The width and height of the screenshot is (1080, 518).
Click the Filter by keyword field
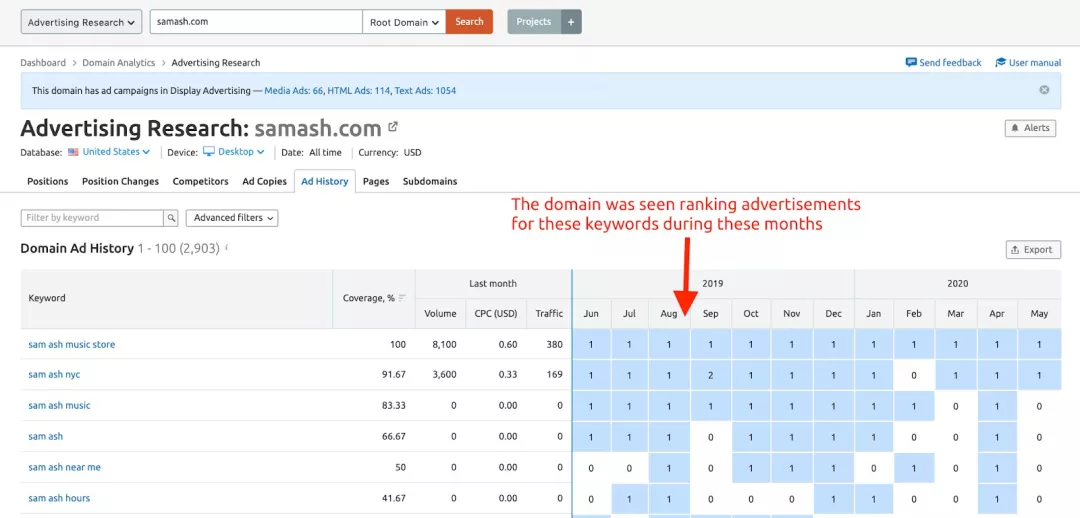tap(92, 218)
